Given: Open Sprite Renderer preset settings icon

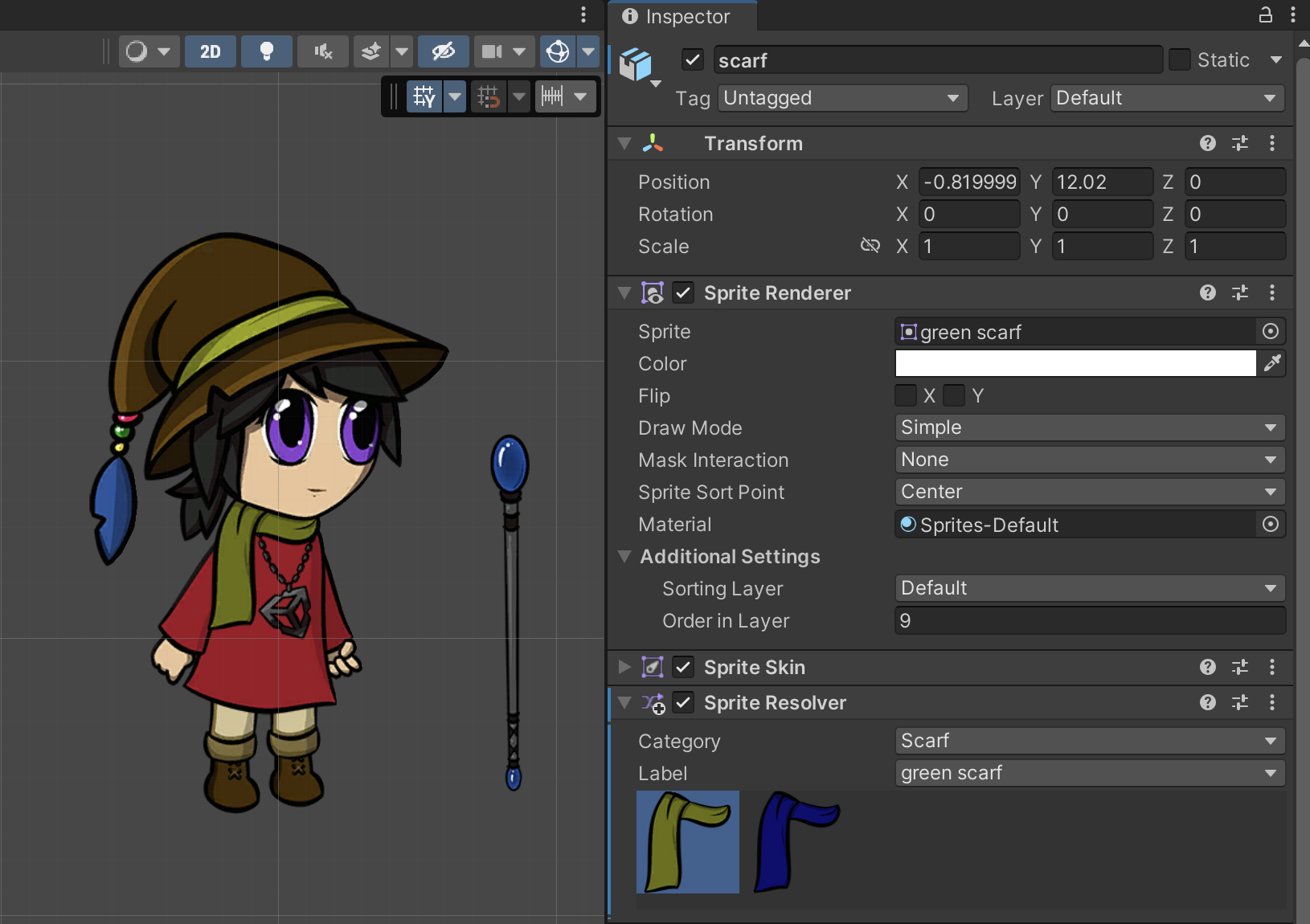Looking at the screenshot, I should pos(1240,292).
